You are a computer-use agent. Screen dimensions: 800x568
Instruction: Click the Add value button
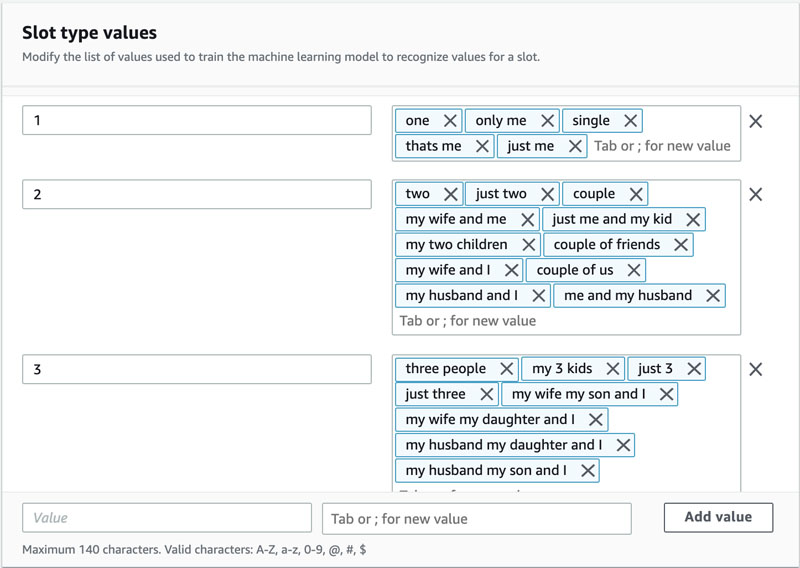[718, 517]
